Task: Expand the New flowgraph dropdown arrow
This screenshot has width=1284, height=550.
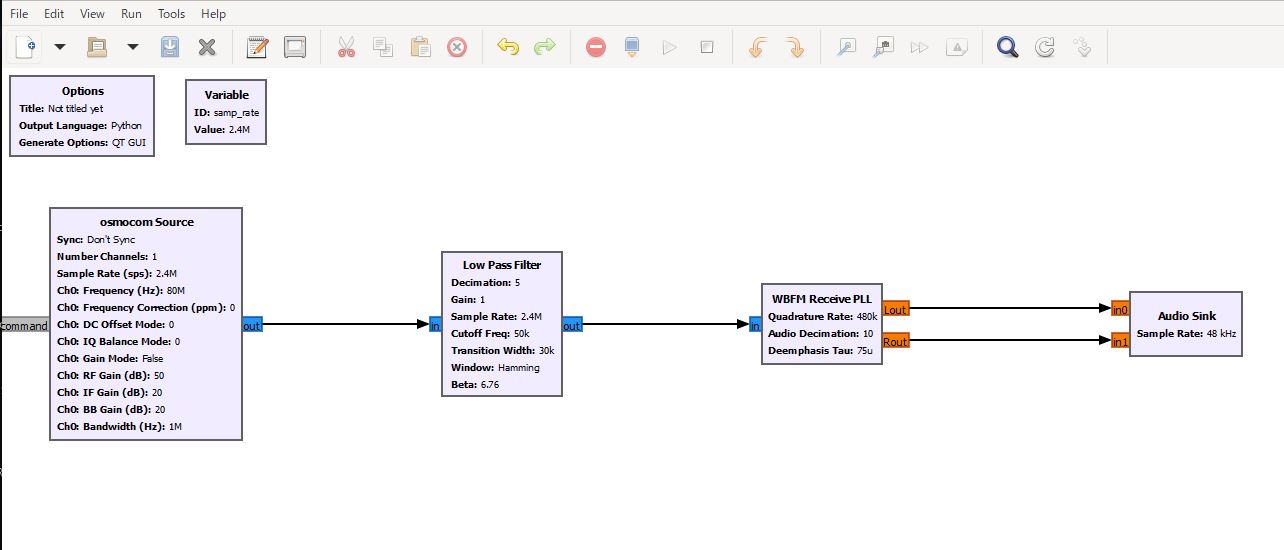Action: [x=59, y=47]
